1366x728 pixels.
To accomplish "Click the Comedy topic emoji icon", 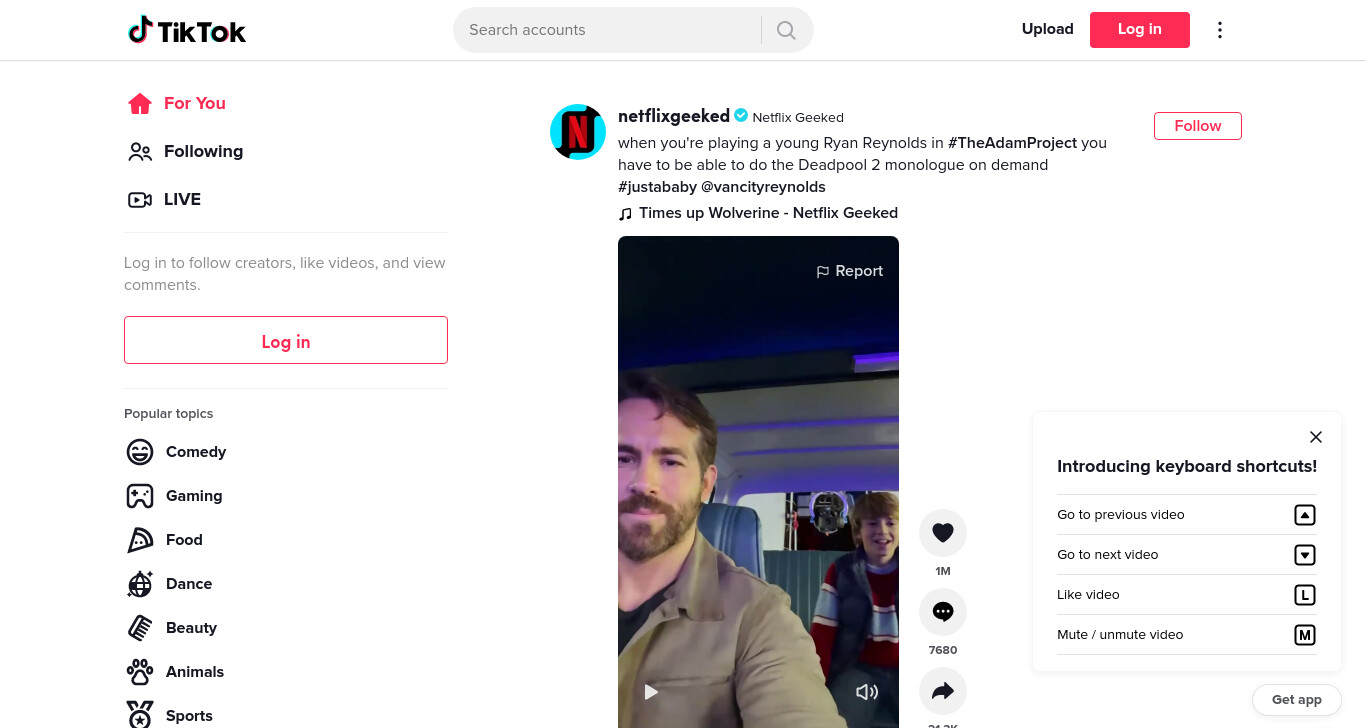I will (x=140, y=452).
